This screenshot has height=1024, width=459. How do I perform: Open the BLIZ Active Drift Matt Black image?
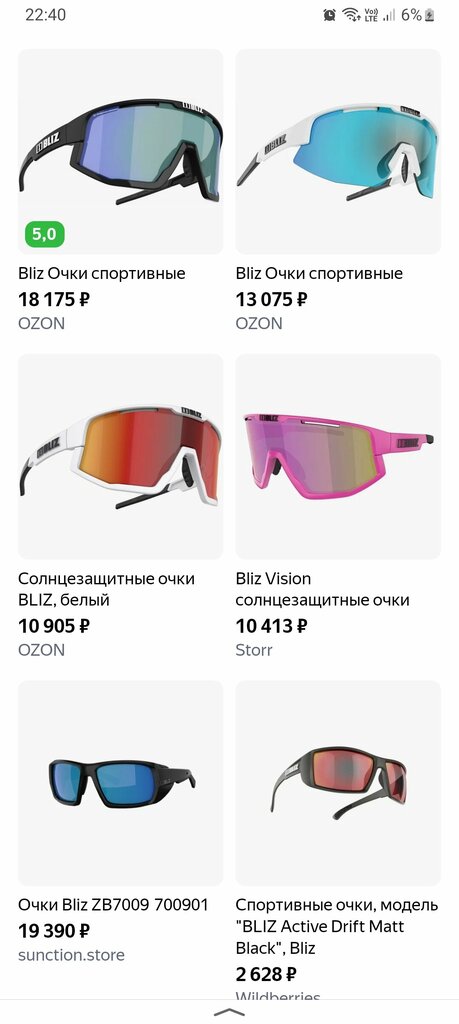[338, 783]
